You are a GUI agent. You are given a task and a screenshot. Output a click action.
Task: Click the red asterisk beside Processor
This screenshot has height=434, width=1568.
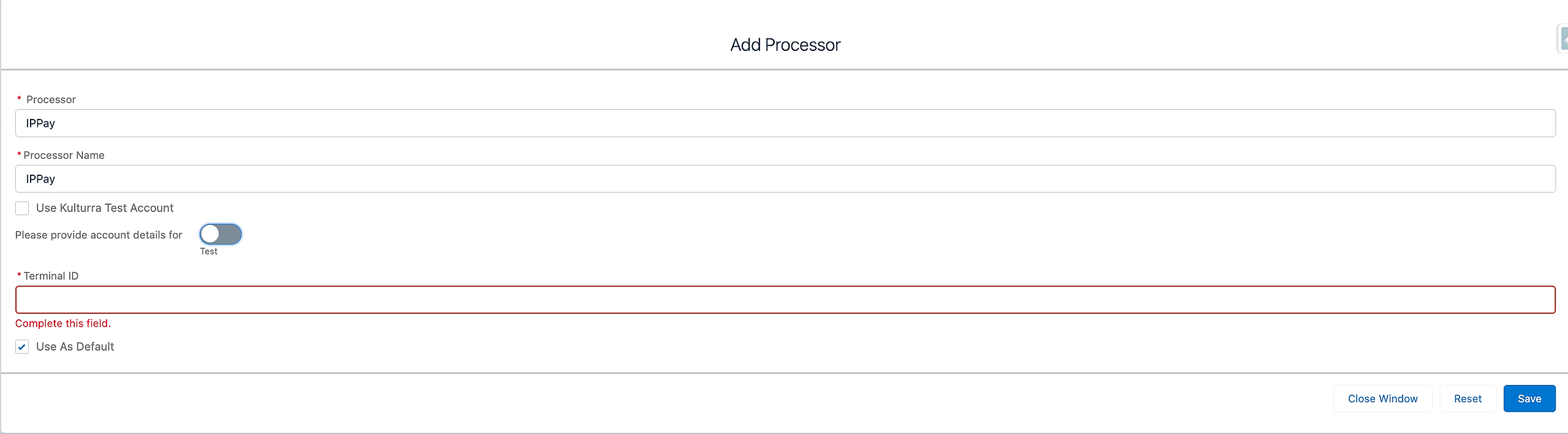19,99
